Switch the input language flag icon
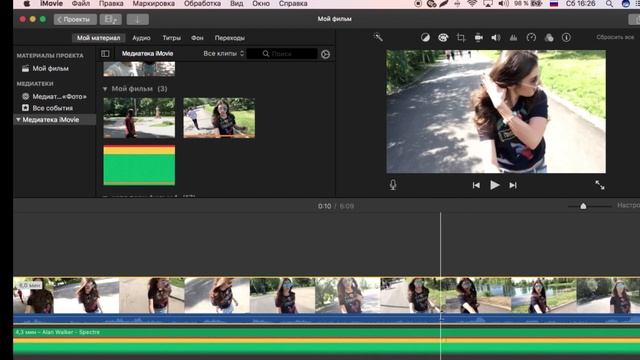Viewport: 640px width, 360px height. pyautogui.click(x=554, y=4)
